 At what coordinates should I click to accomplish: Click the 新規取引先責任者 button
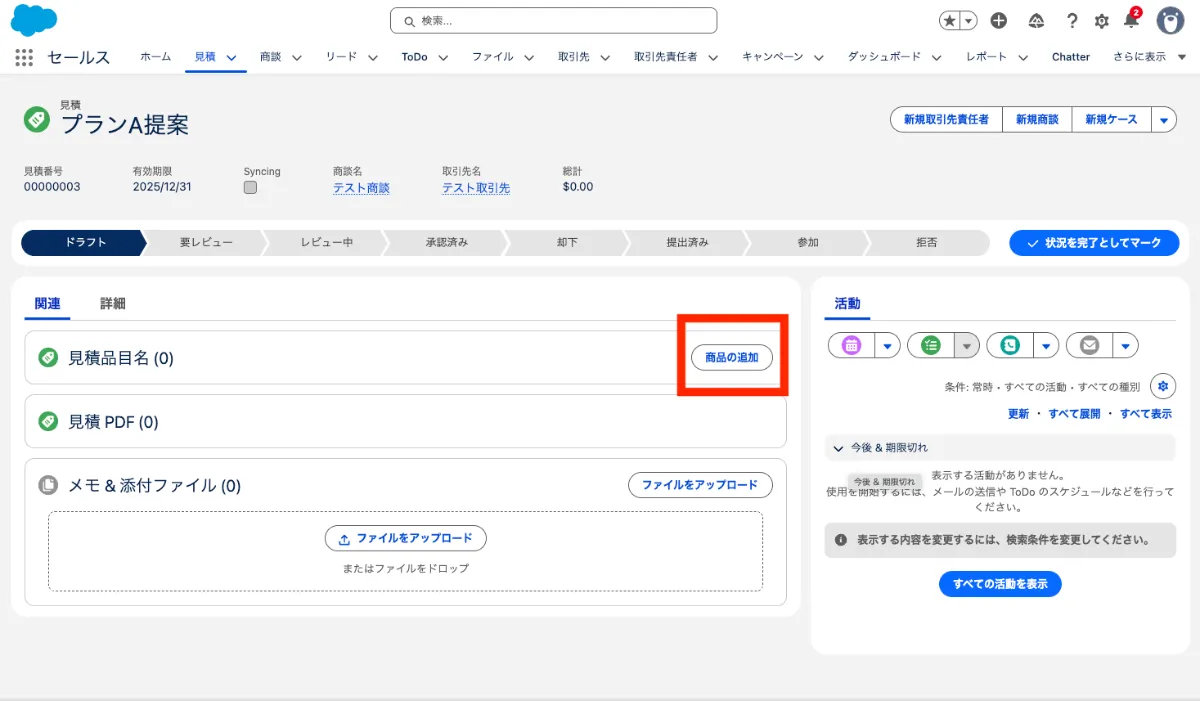pos(946,119)
